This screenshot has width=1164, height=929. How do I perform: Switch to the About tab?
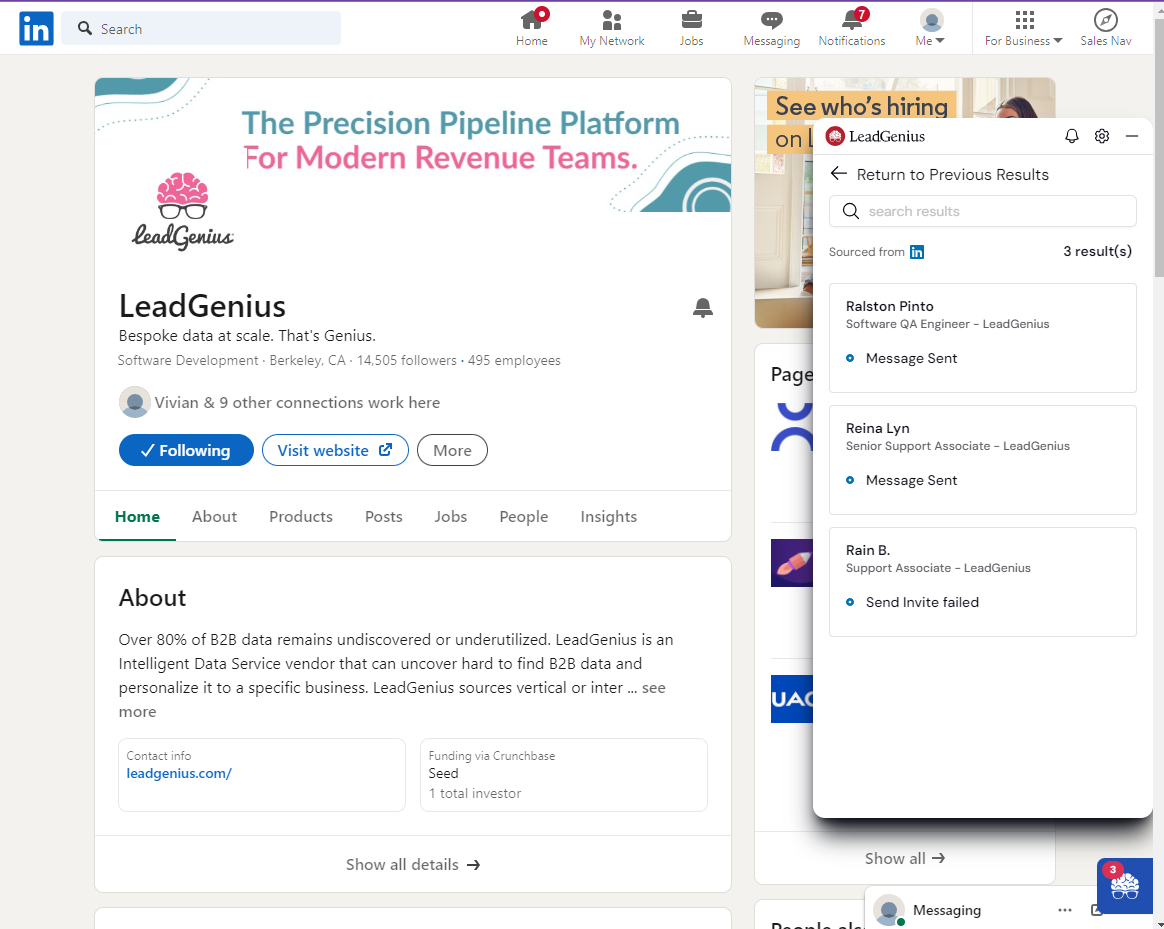click(x=215, y=516)
